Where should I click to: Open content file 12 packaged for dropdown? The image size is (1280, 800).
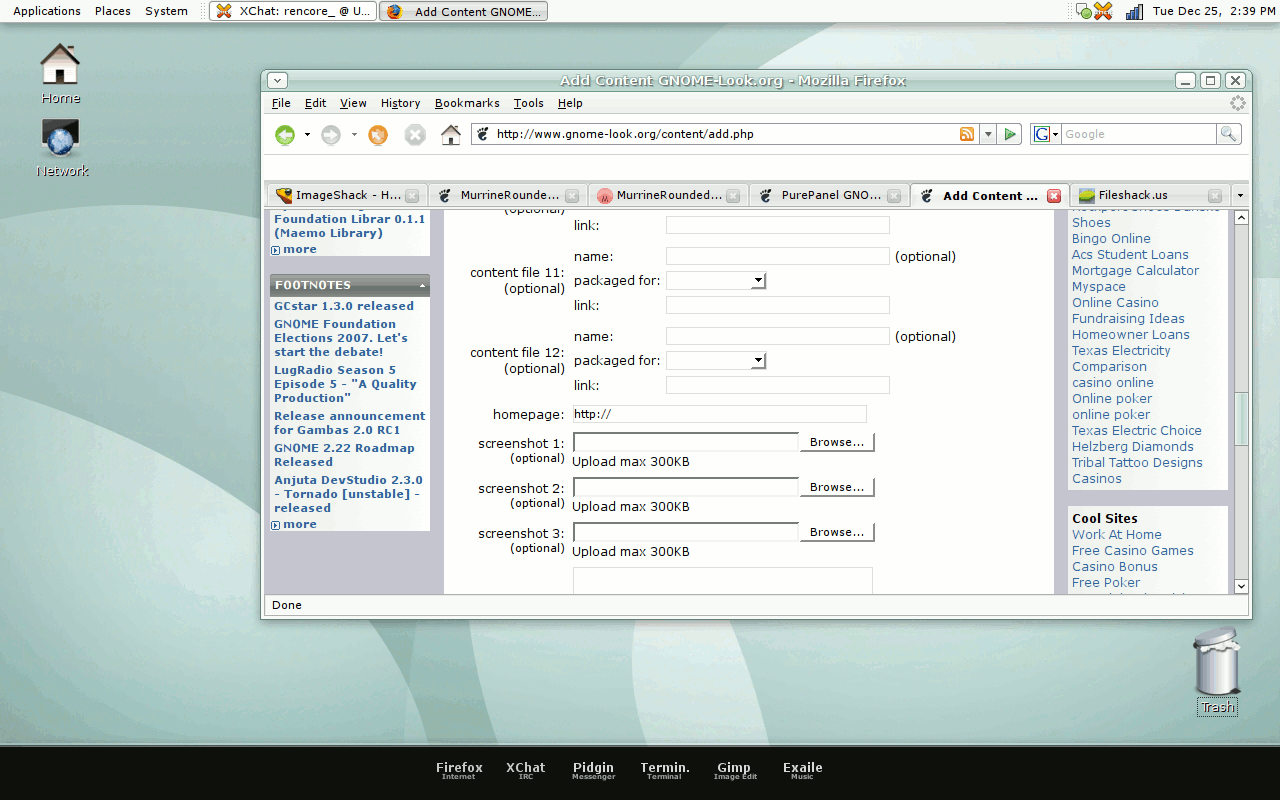tap(716, 361)
